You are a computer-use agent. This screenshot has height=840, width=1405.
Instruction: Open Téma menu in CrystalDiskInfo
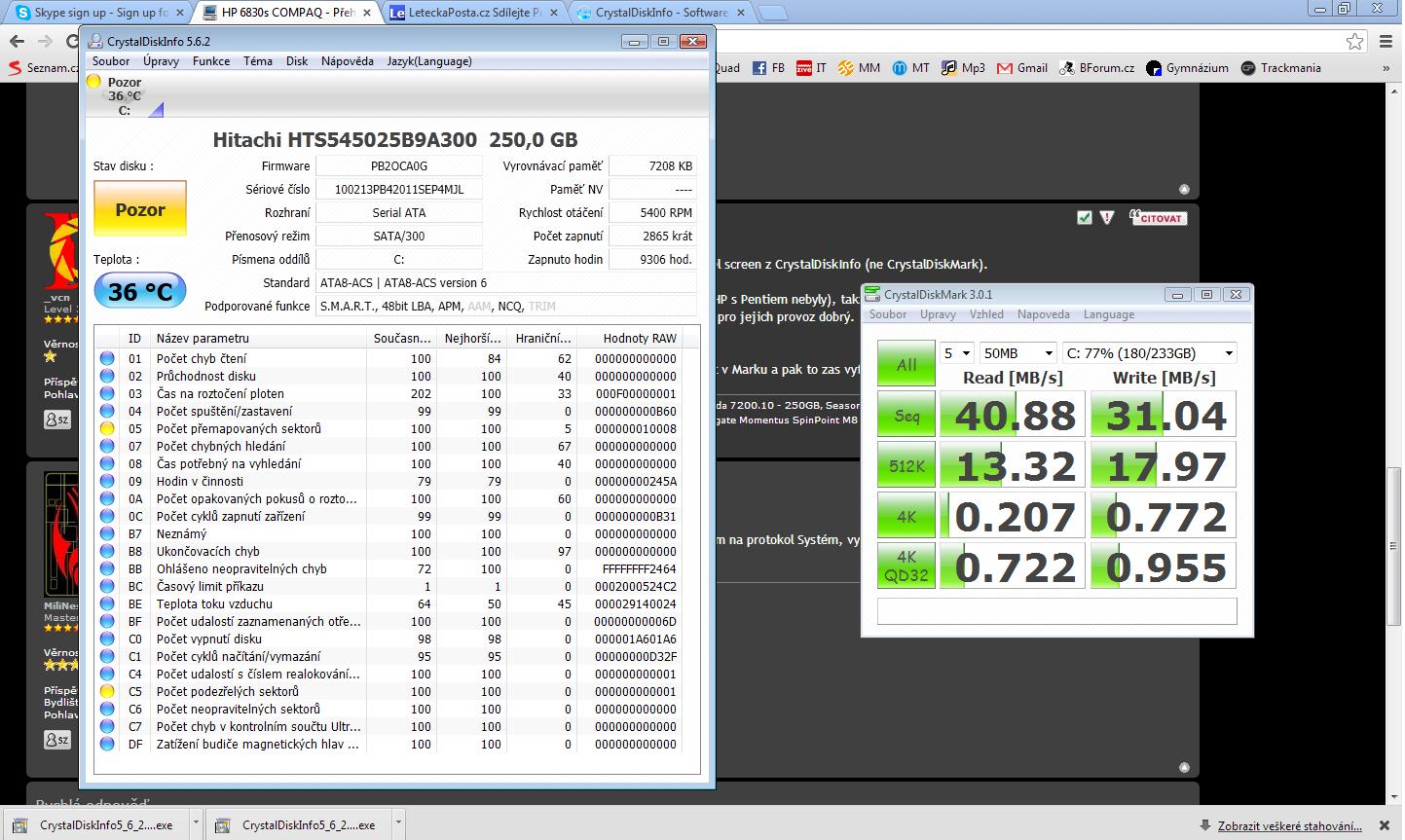pyautogui.click(x=258, y=61)
